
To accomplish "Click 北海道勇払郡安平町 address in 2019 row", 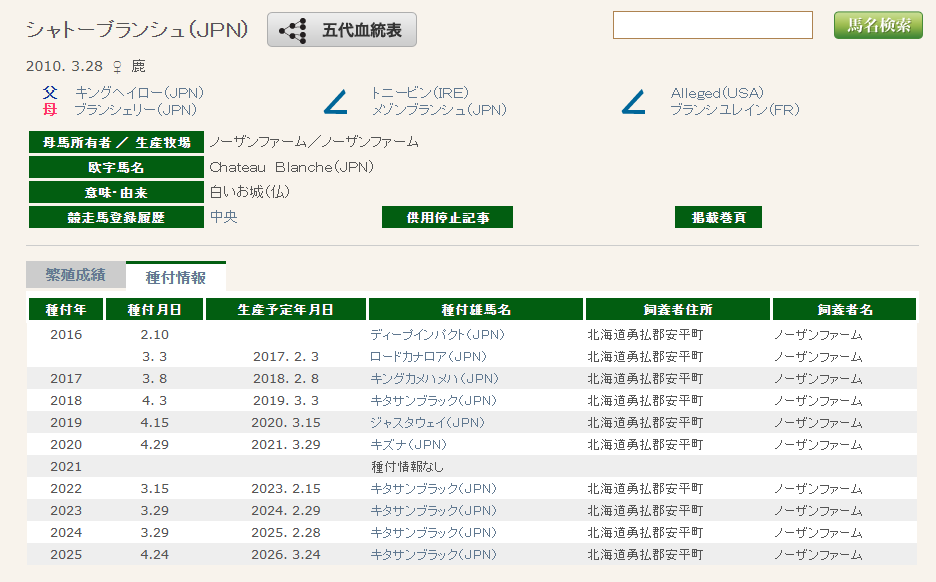I will 645,423.
